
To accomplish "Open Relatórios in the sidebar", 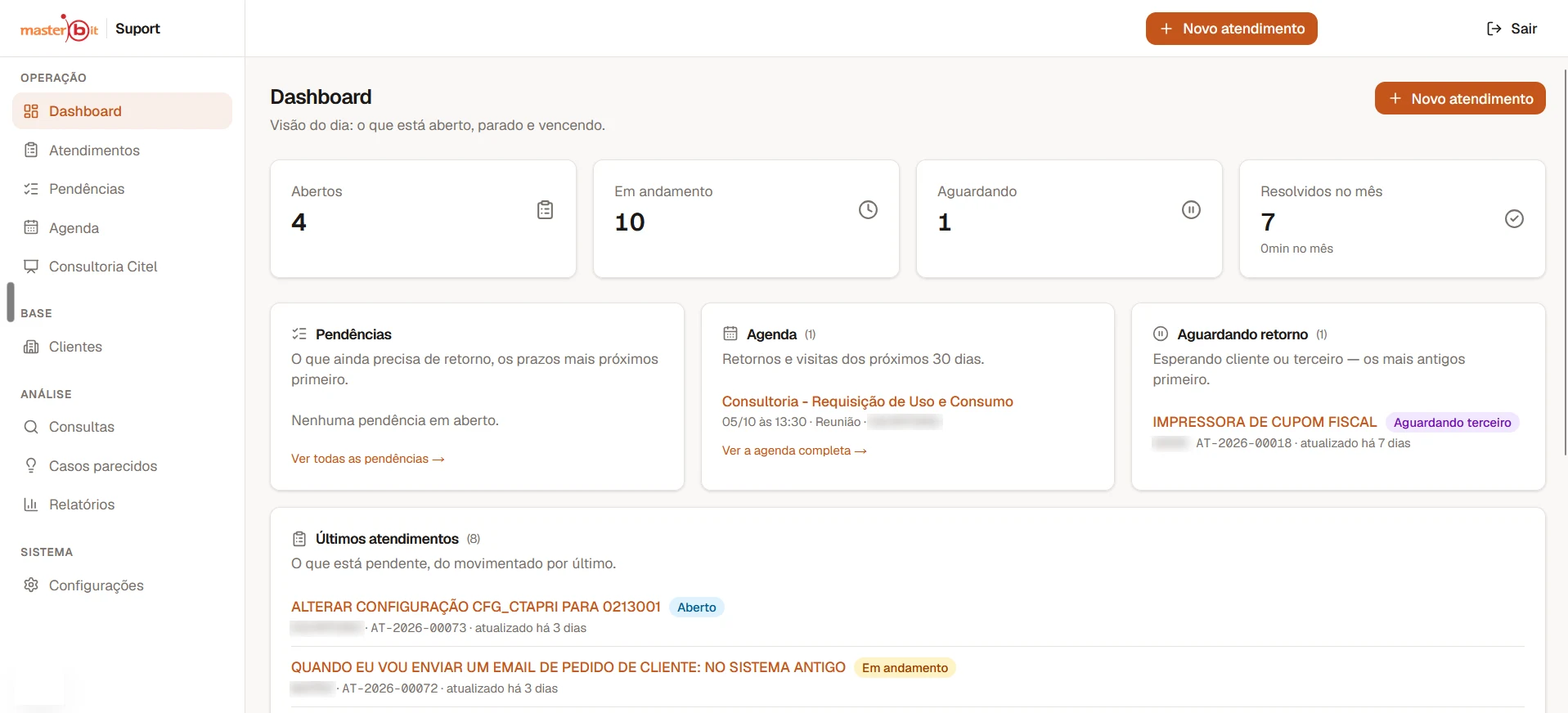I will [x=122, y=504].
